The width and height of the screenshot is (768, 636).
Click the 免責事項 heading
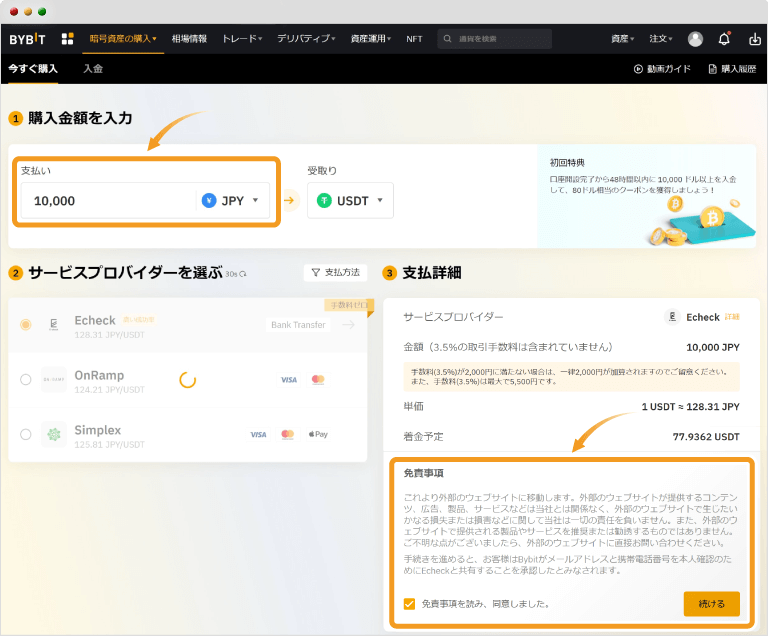coord(424,473)
